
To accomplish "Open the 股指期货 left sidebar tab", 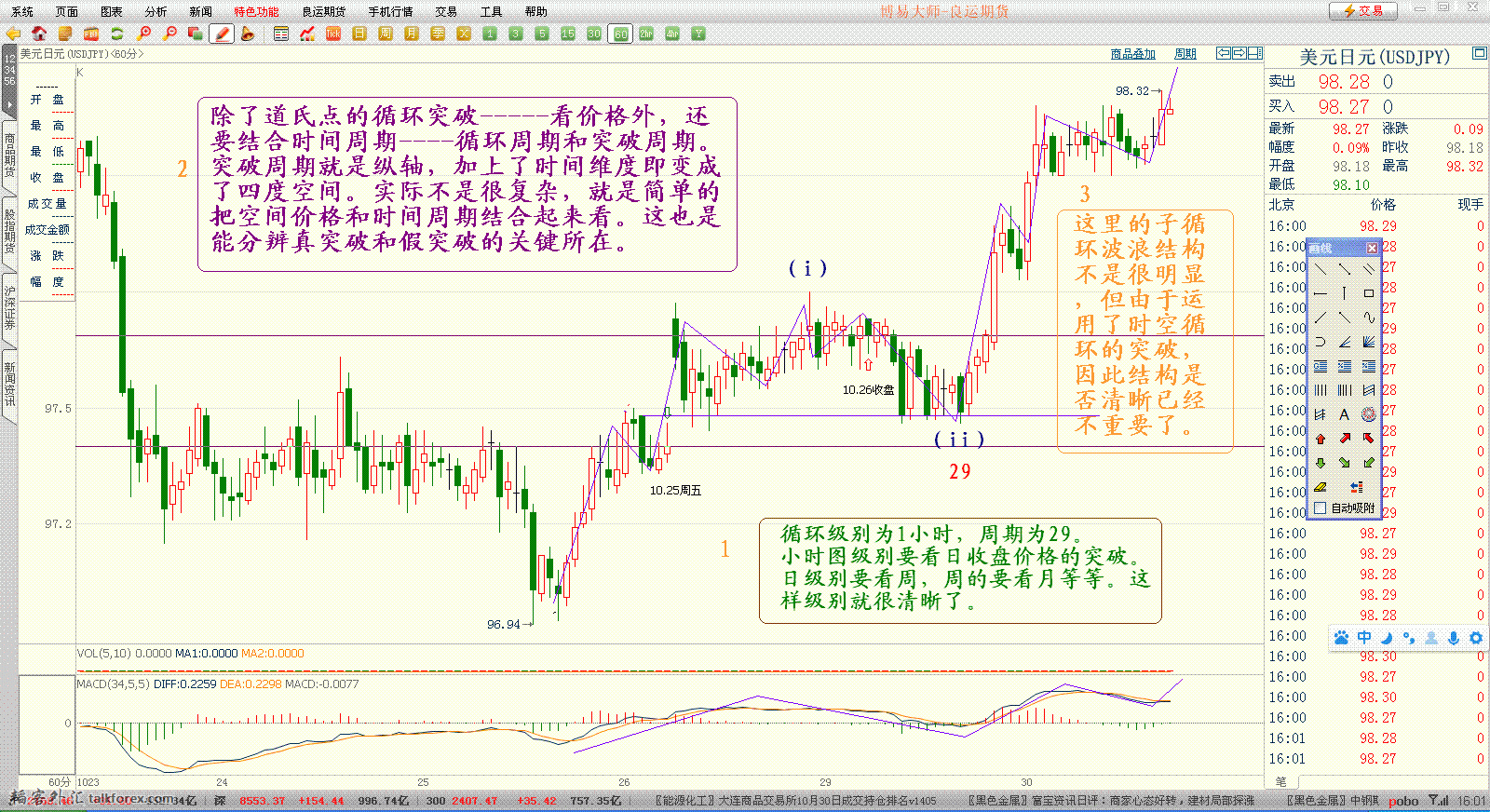I will (x=9, y=232).
